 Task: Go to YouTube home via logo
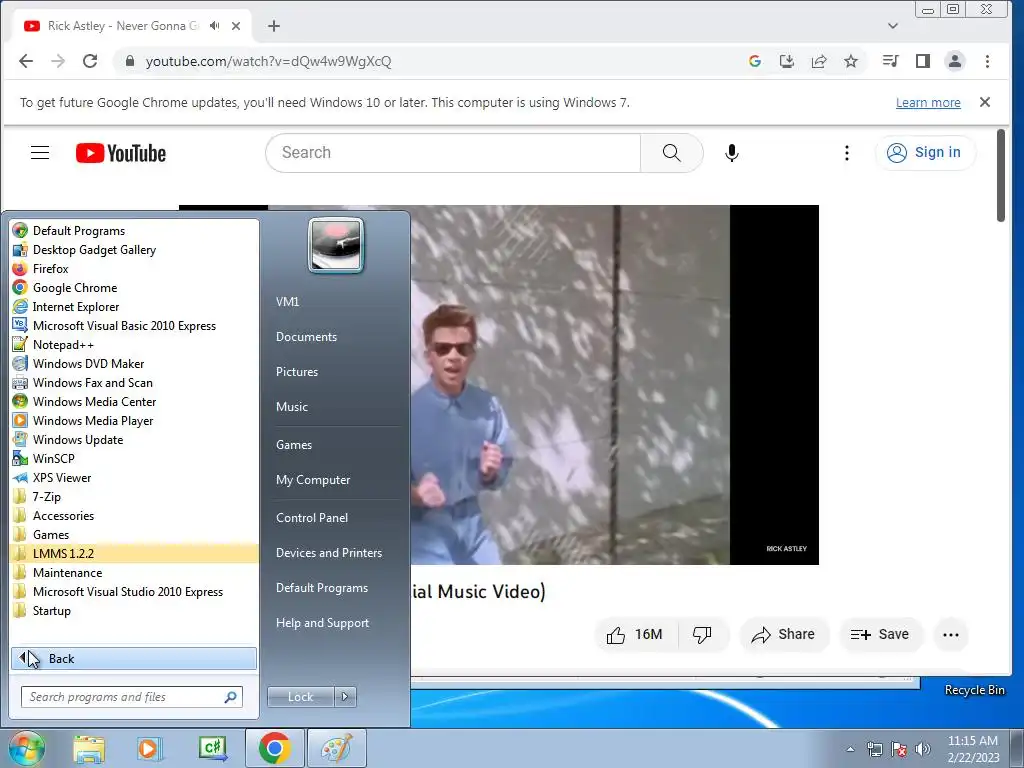(x=121, y=153)
